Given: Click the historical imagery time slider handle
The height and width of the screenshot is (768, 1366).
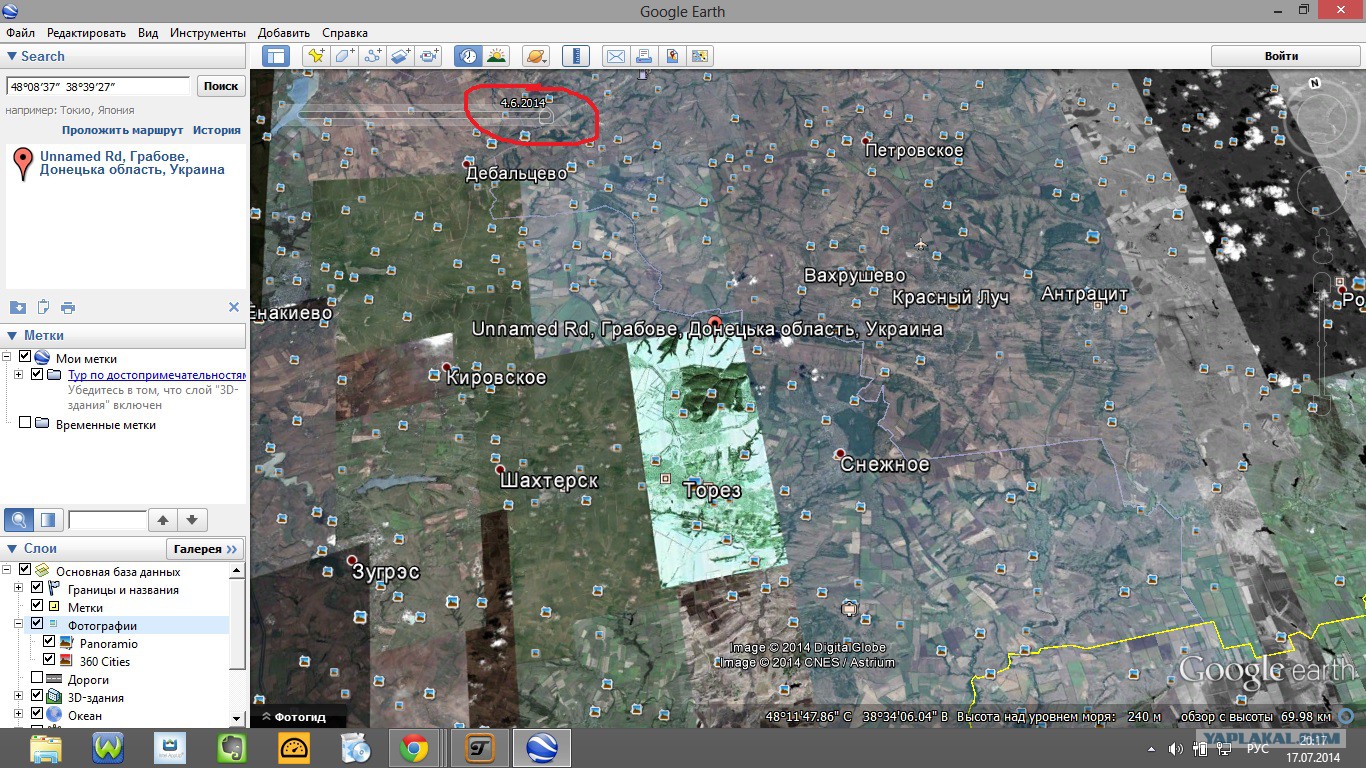Looking at the screenshot, I should pos(546,116).
